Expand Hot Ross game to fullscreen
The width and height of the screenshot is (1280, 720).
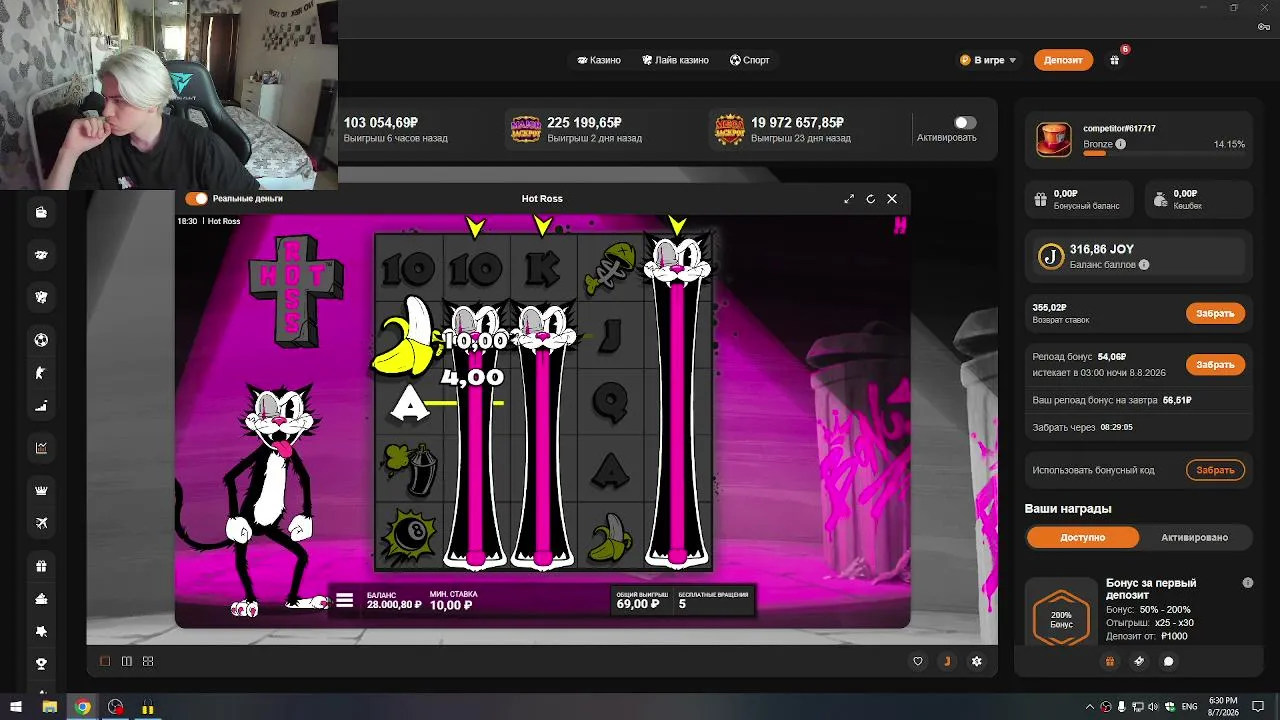pyautogui.click(x=849, y=199)
